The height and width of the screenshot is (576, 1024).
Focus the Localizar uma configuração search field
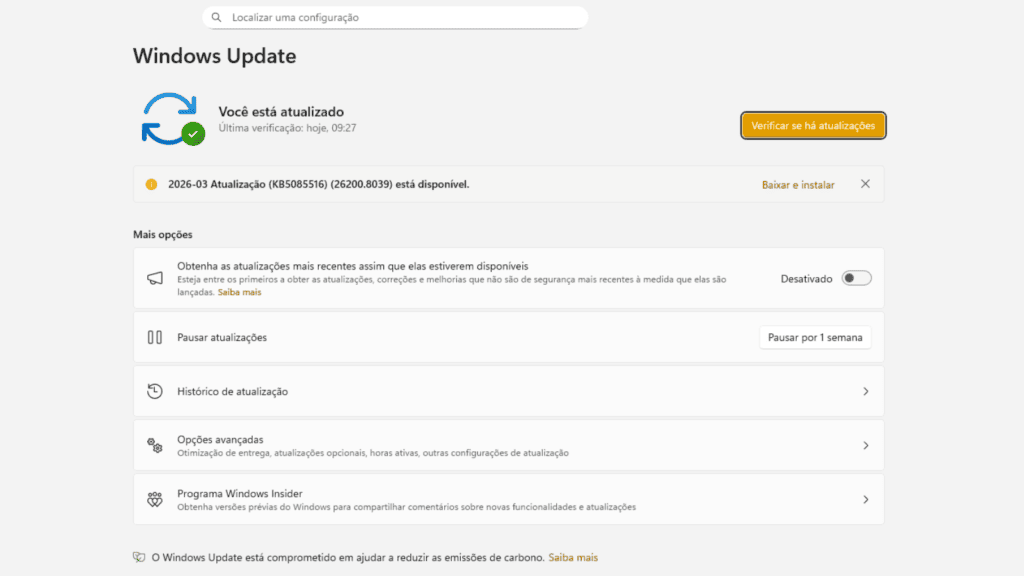coord(395,18)
